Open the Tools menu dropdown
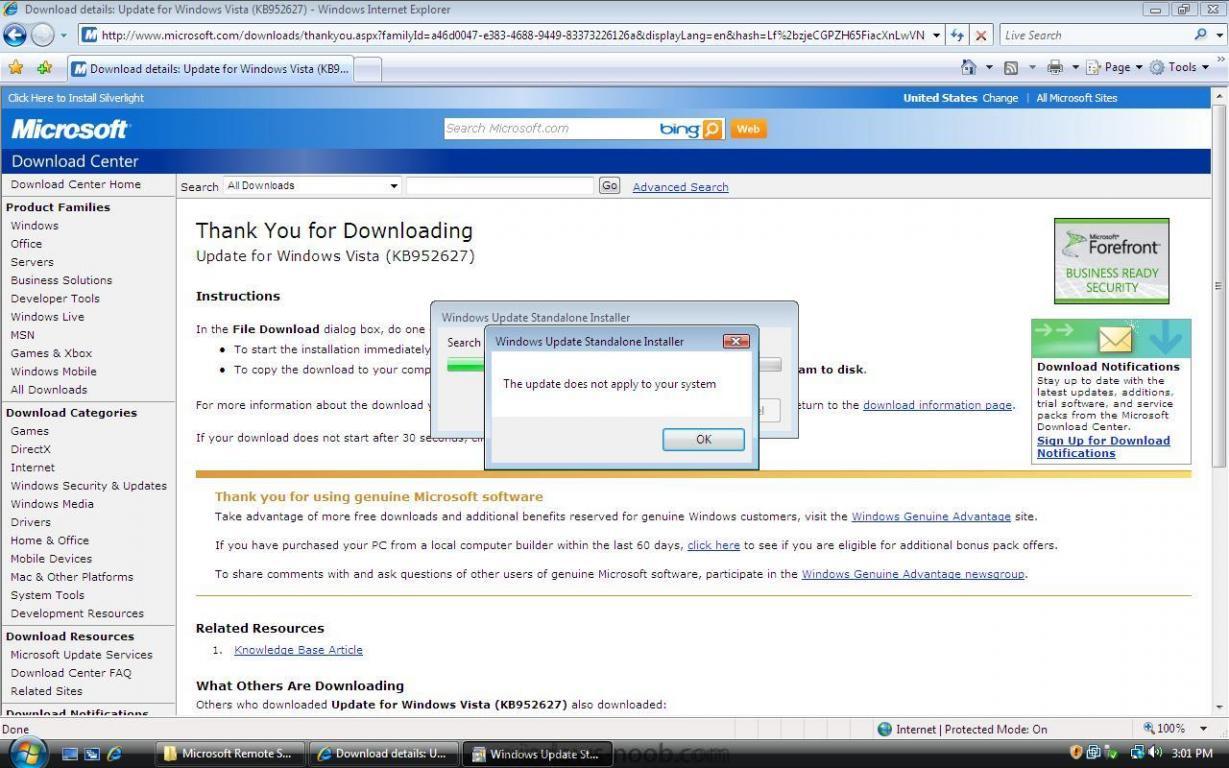 [x=1179, y=68]
